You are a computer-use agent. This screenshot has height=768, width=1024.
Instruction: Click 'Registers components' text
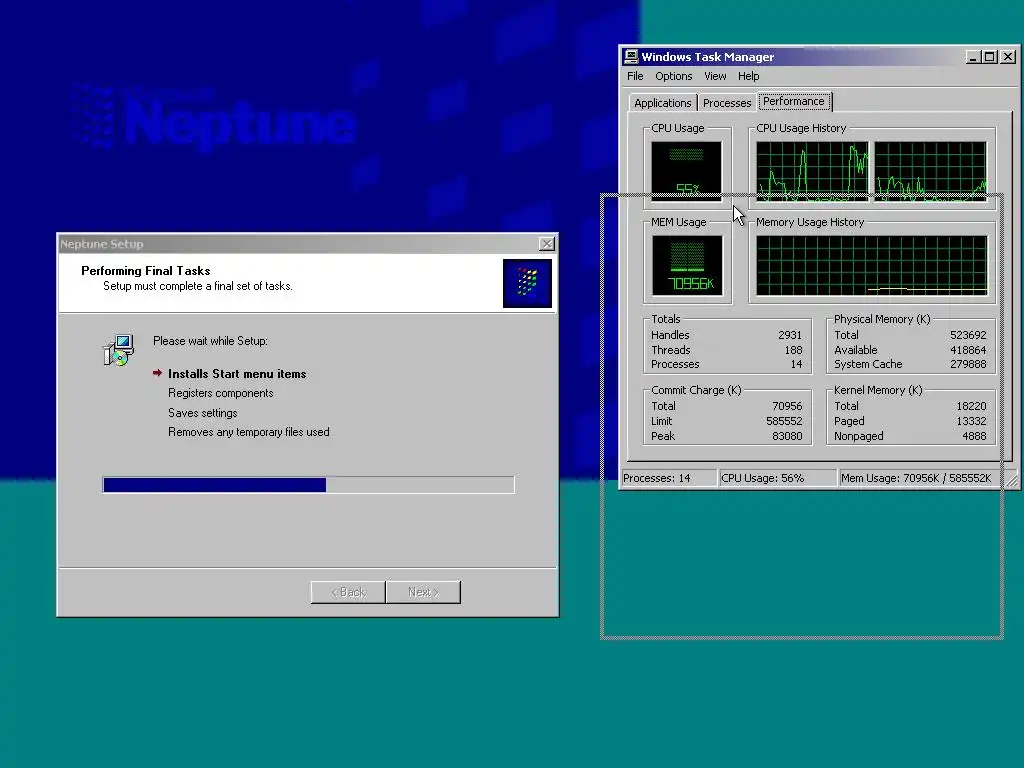click(221, 393)
